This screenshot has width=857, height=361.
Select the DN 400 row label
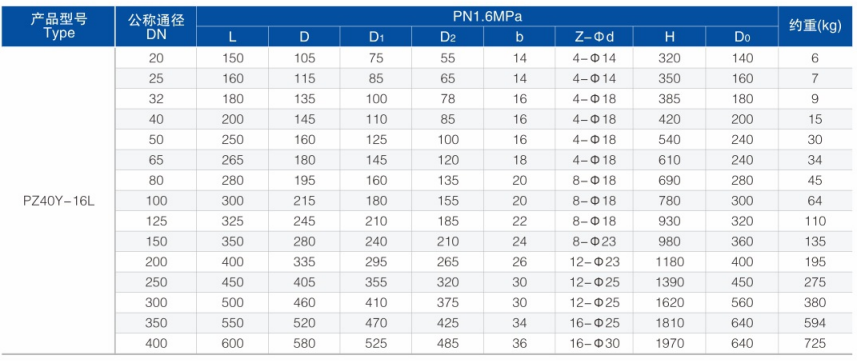(156, 343)
